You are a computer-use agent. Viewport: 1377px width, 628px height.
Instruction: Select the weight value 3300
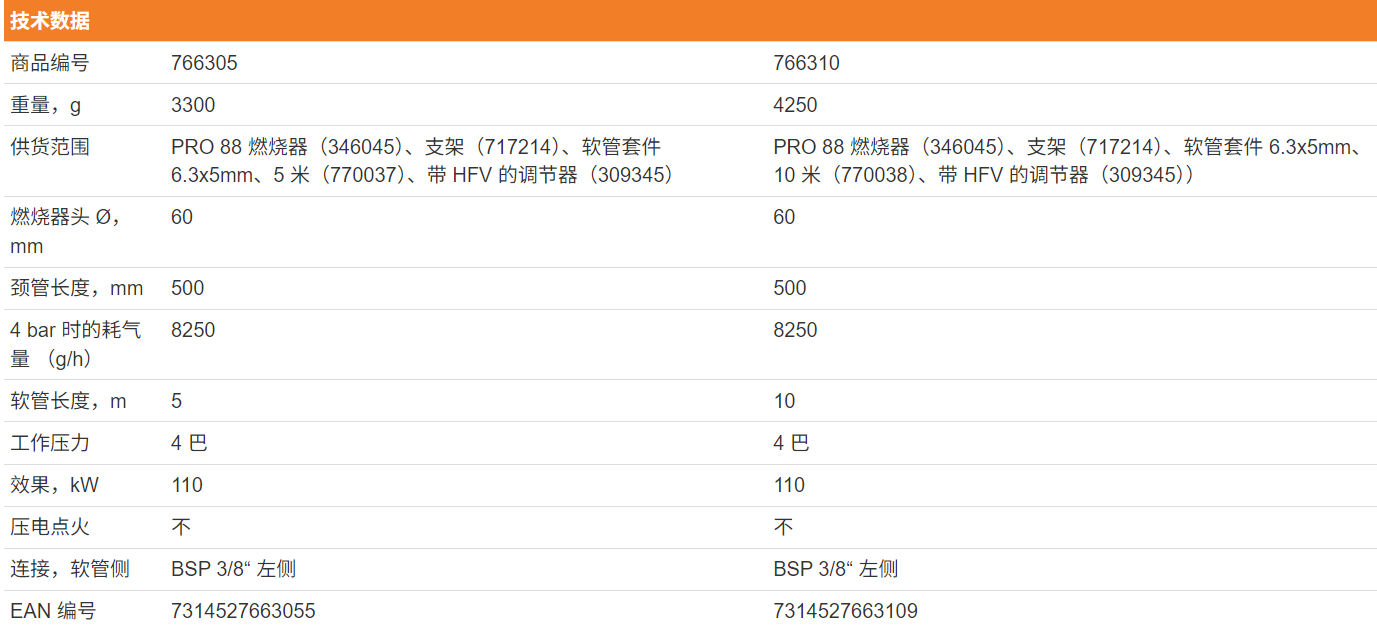[x=193, y=105]
